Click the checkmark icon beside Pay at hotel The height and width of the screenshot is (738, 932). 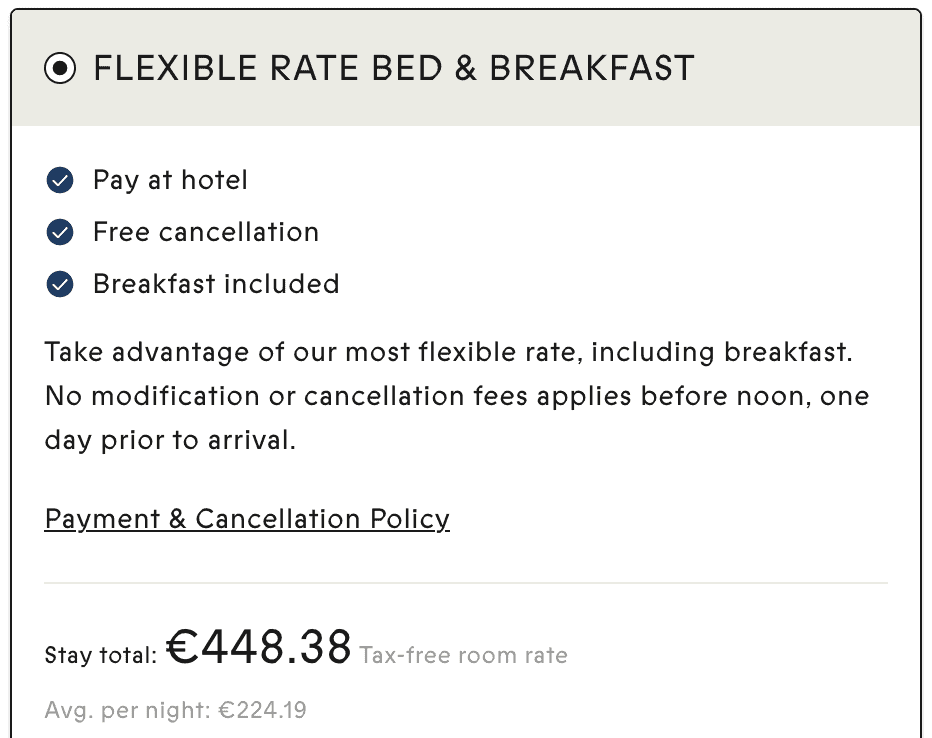click(60, 181)
